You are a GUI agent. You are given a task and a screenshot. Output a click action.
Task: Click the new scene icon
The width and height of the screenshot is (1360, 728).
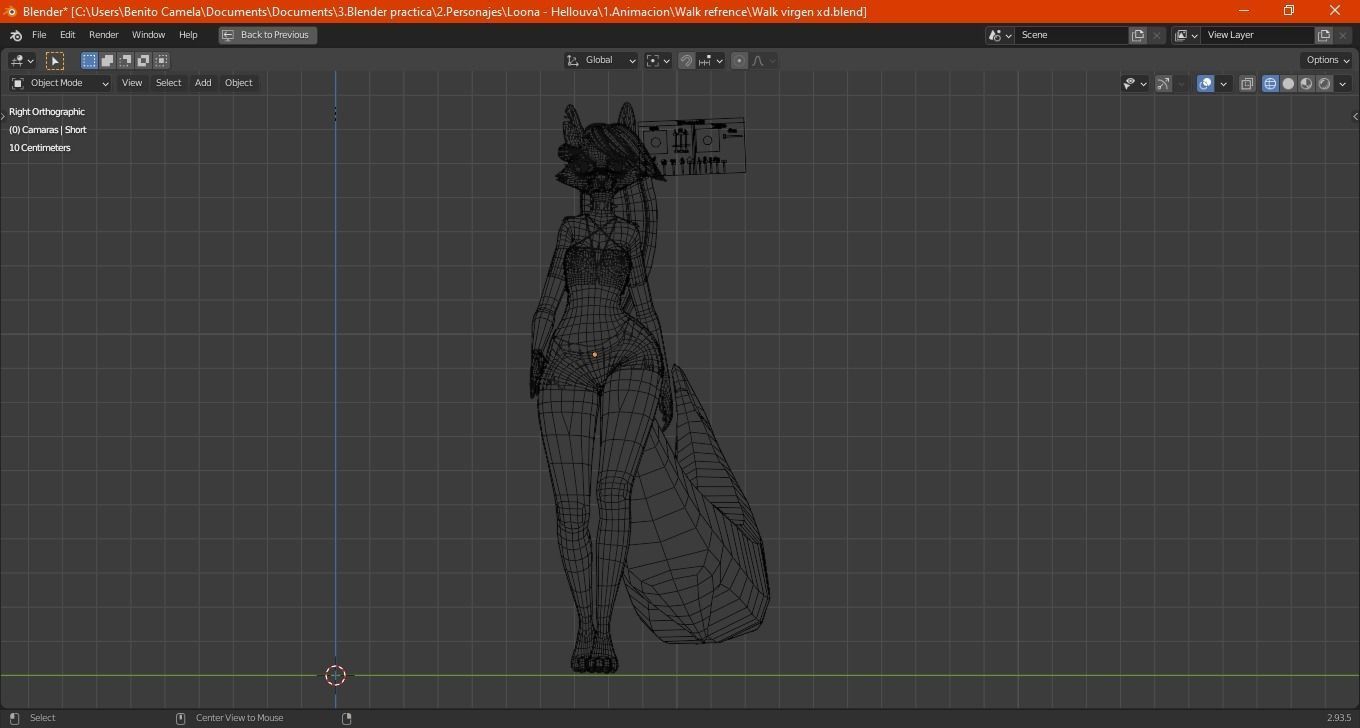pos(1138,35)
